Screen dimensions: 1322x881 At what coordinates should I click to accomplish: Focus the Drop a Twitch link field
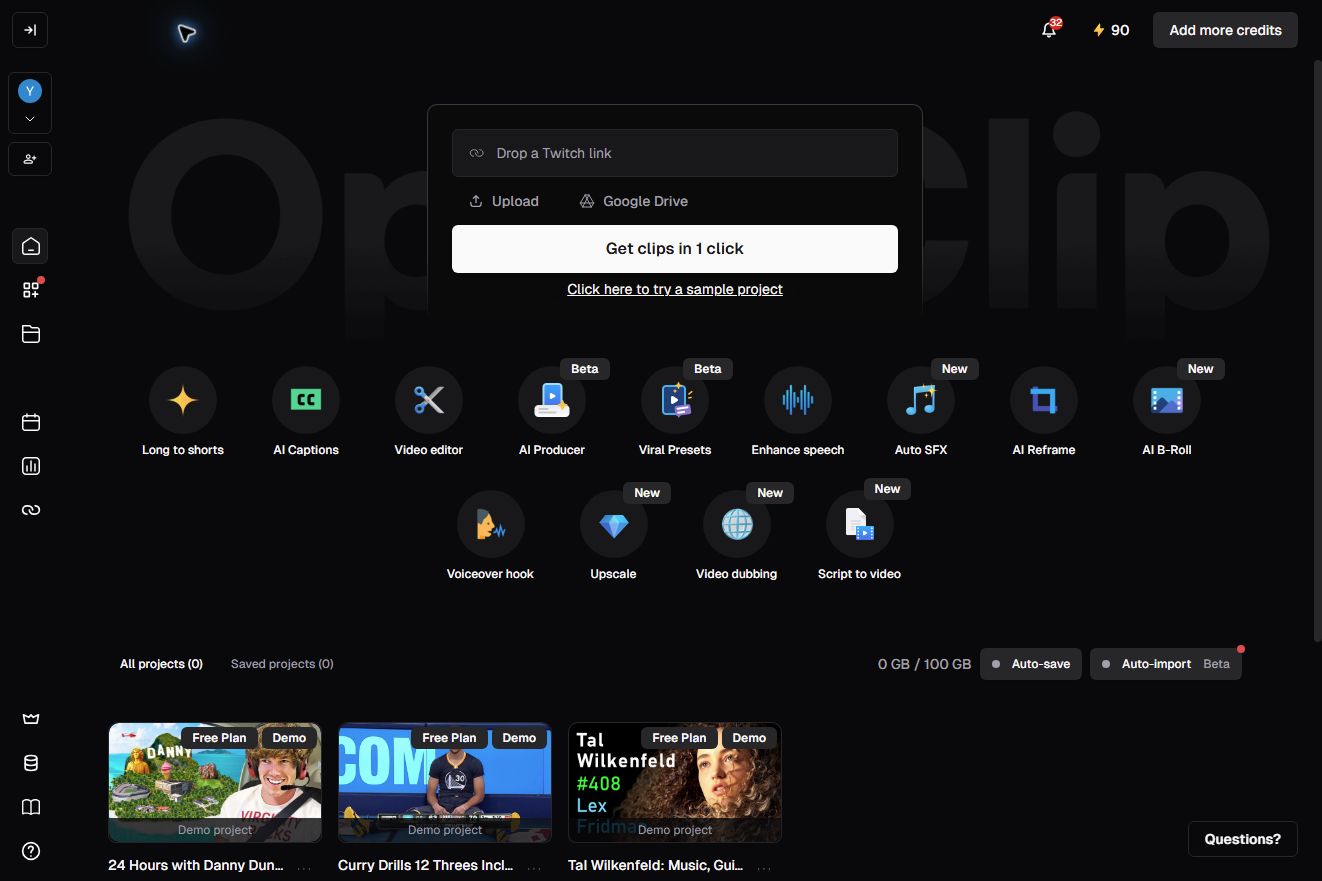[x=675, y=153]
